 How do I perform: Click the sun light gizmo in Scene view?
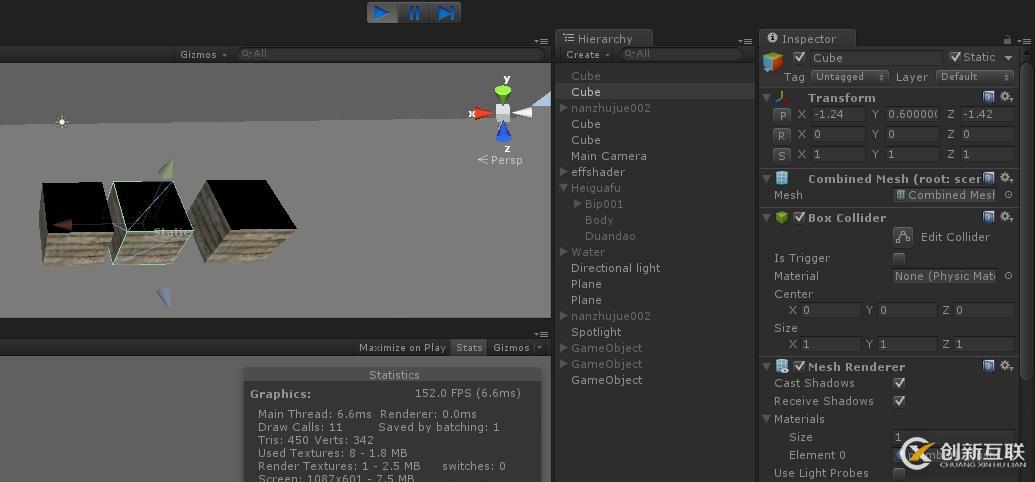(x=62, y=121)
